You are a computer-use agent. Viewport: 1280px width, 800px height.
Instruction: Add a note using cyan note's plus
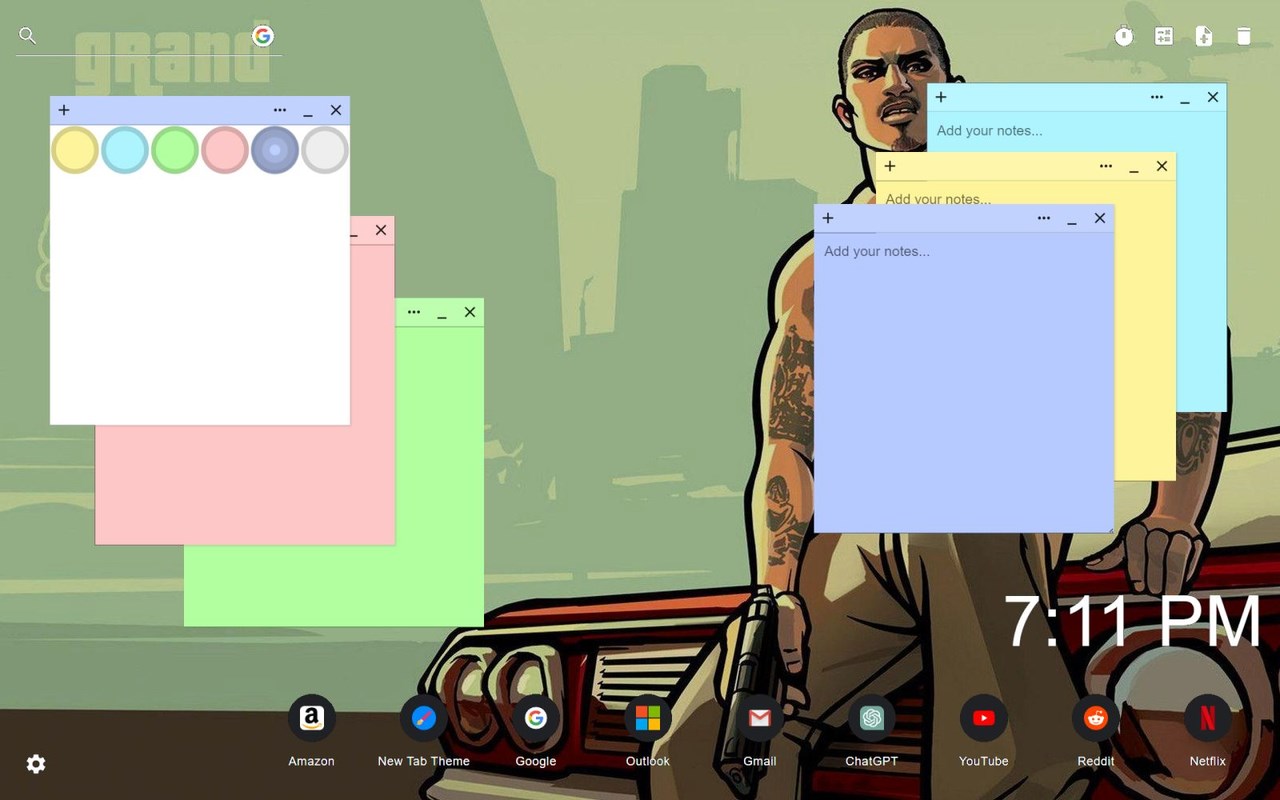tap(941, 97)
